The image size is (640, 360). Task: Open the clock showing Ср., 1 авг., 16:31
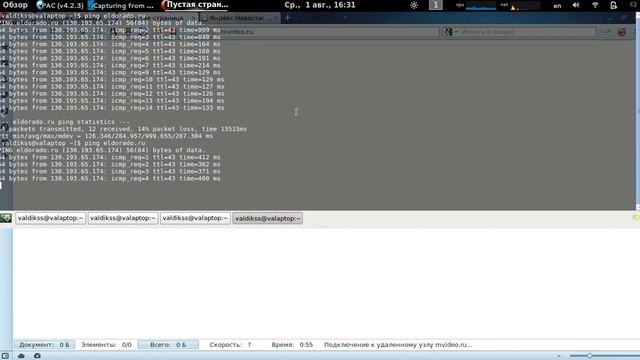(x=320, y=5)
